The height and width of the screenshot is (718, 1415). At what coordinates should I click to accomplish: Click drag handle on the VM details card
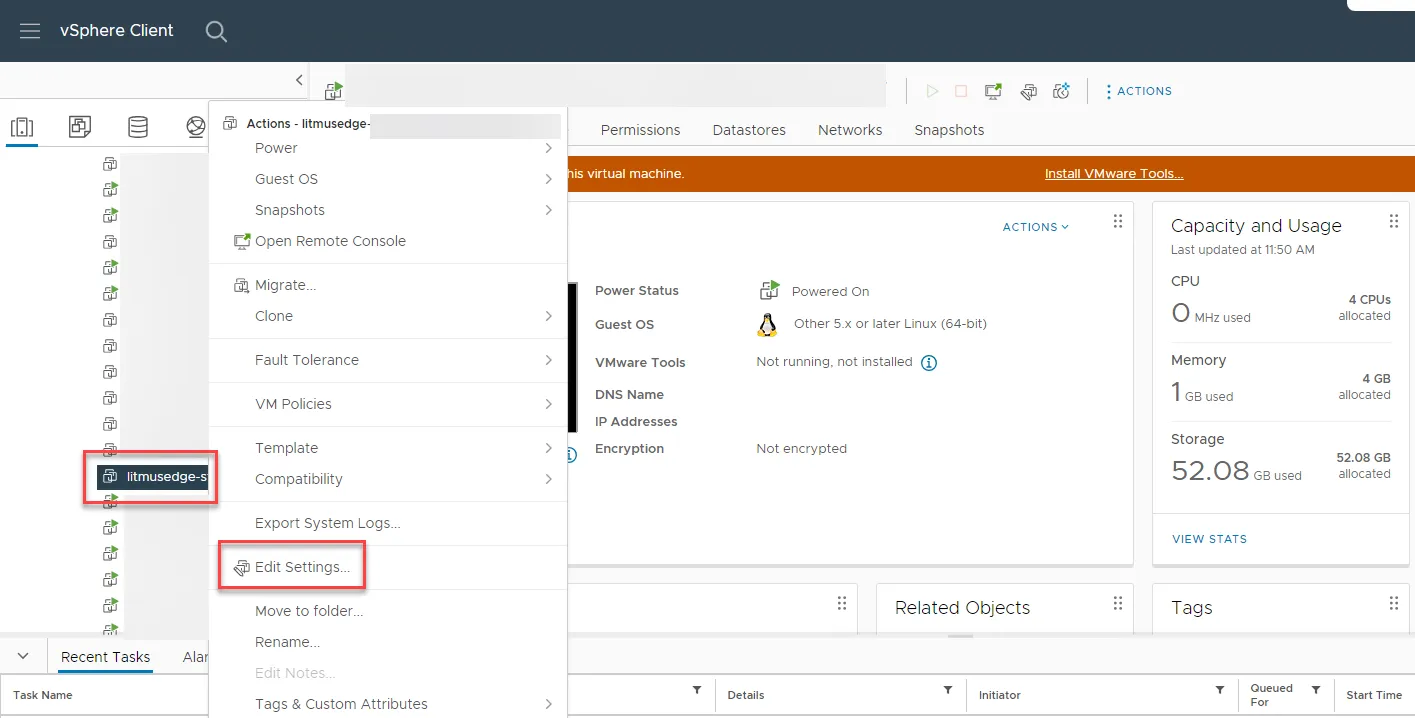click(x=1117, y=221)
